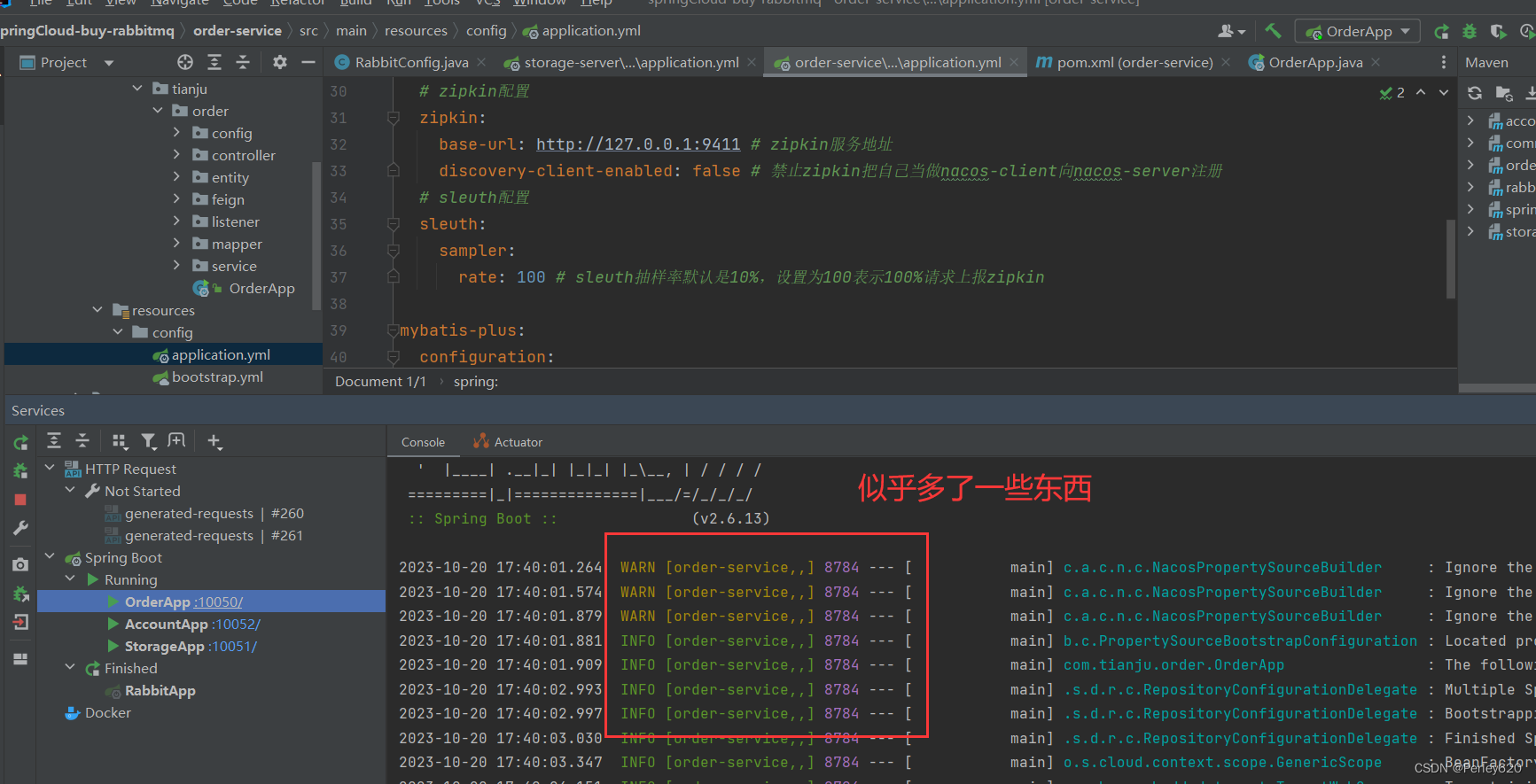Click the locate file target icon in Project panel
Screen dimensions: 1536x784
[185, 62]
